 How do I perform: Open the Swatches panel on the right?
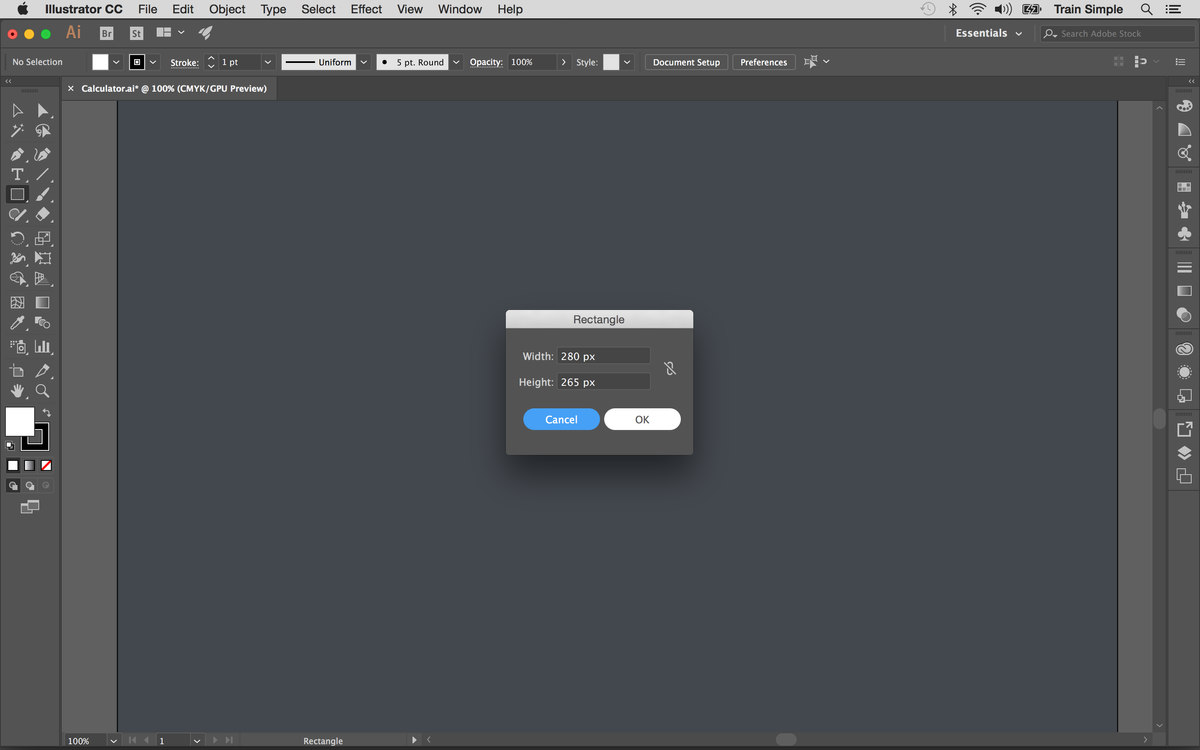tap(1184, 185)
